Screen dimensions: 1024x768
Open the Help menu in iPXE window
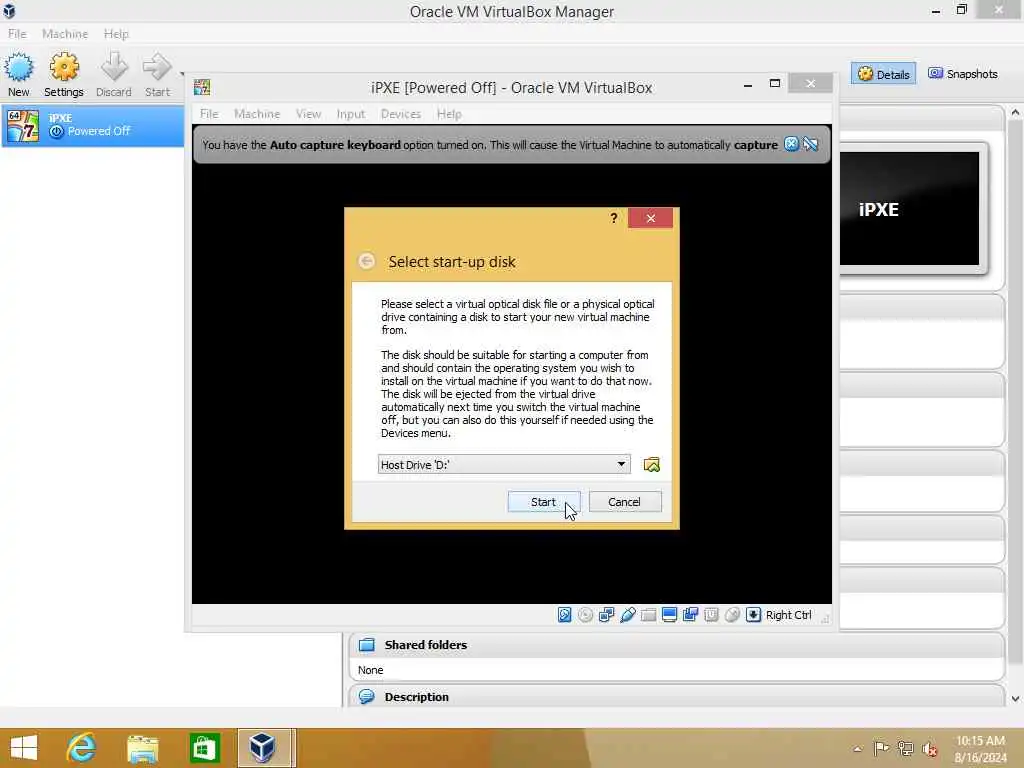tap(449, 114)
